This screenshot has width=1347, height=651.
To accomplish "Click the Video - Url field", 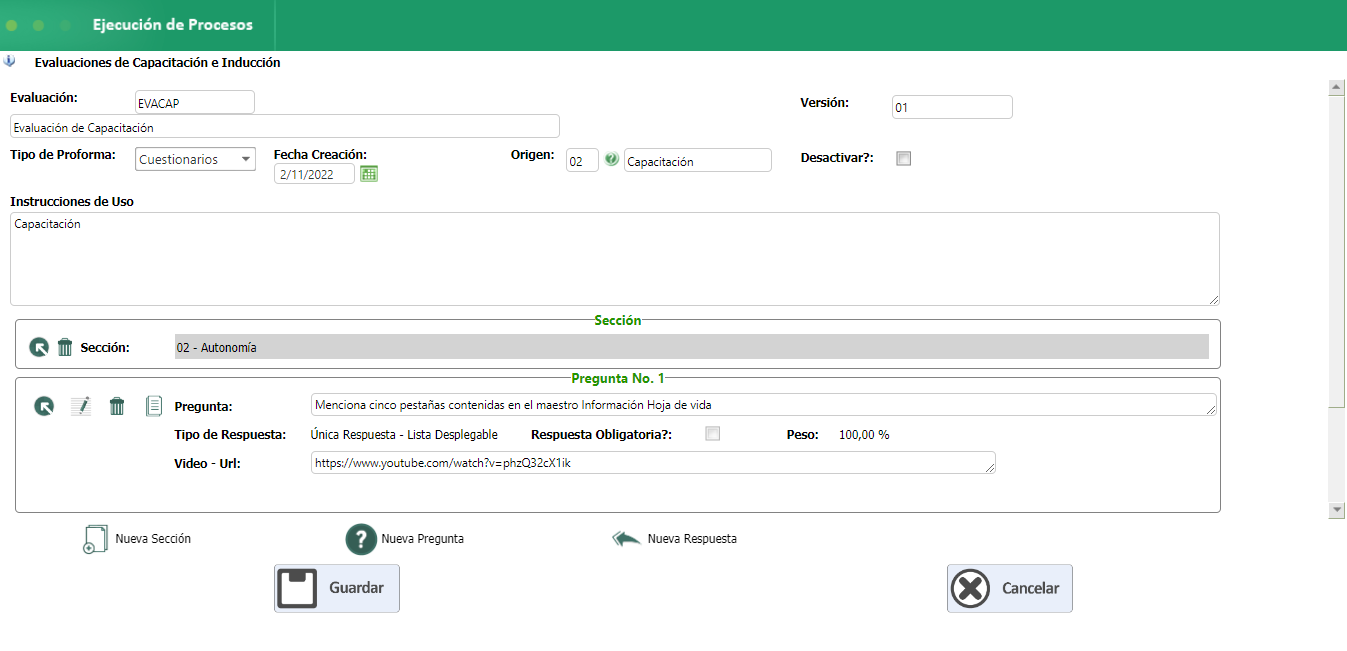I will point(654,462).
